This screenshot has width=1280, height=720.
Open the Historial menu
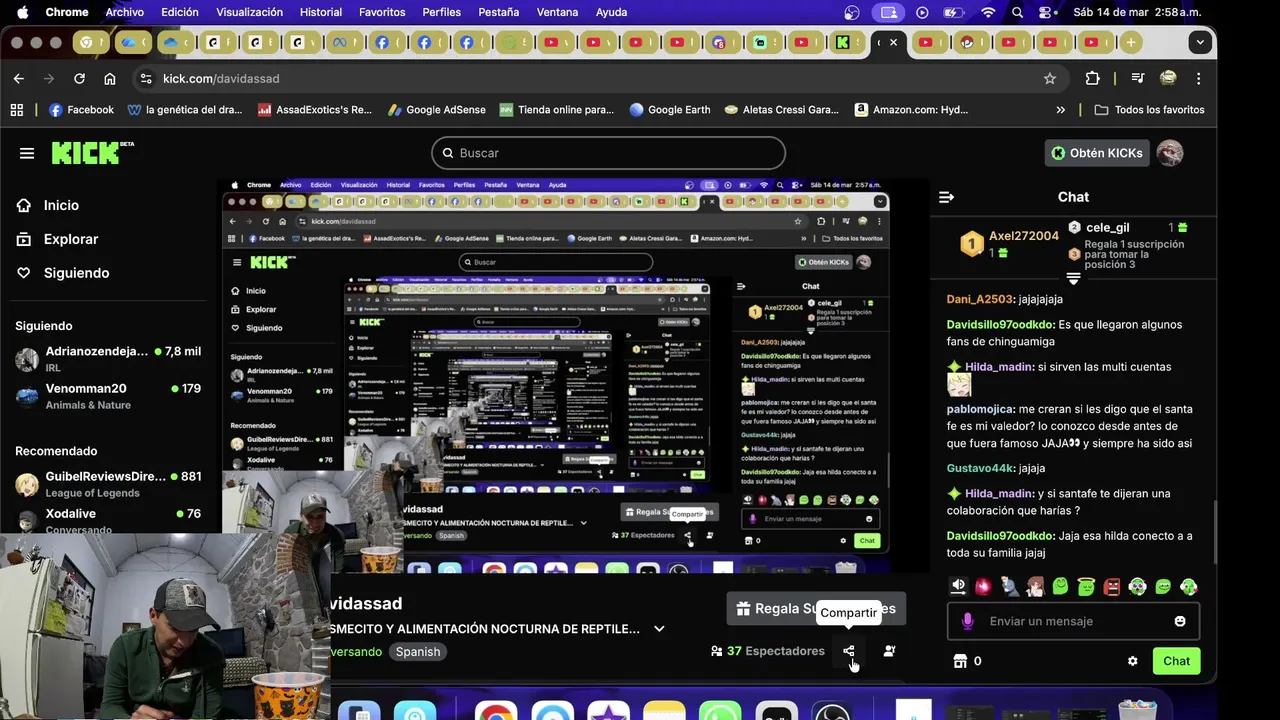(321, 13)
